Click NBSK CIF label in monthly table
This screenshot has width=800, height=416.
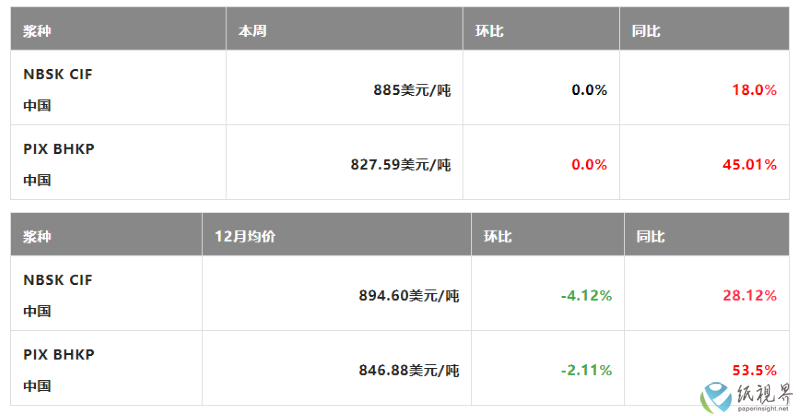tap(58, 280)
